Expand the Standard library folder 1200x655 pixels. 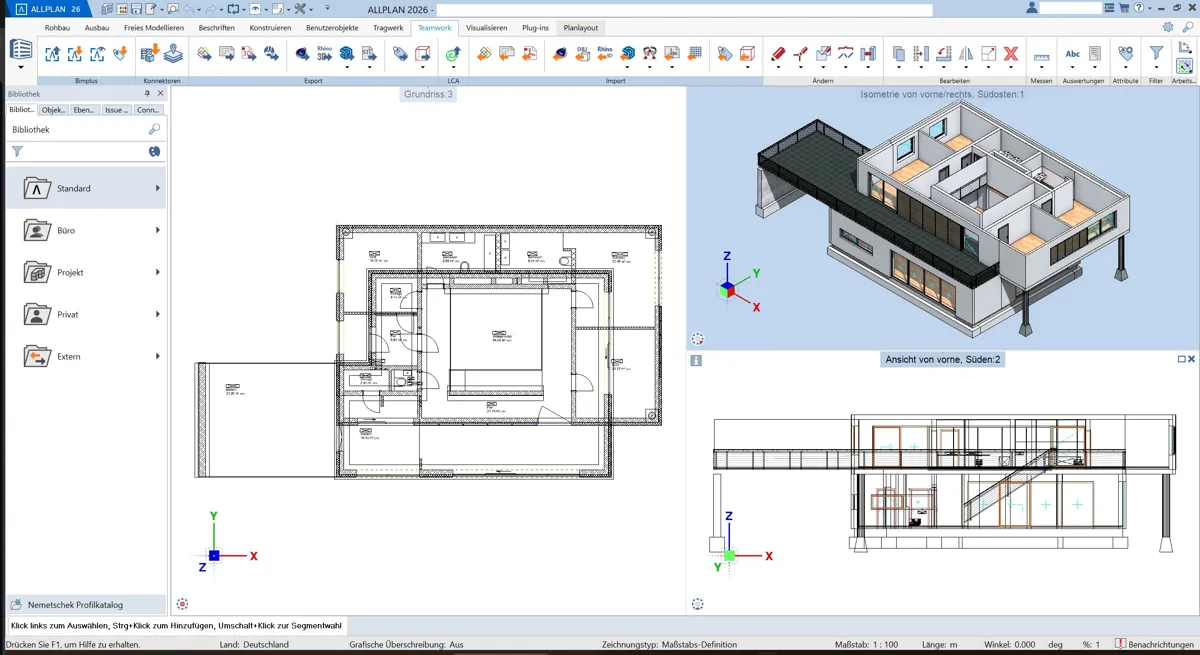coord(157,188)
